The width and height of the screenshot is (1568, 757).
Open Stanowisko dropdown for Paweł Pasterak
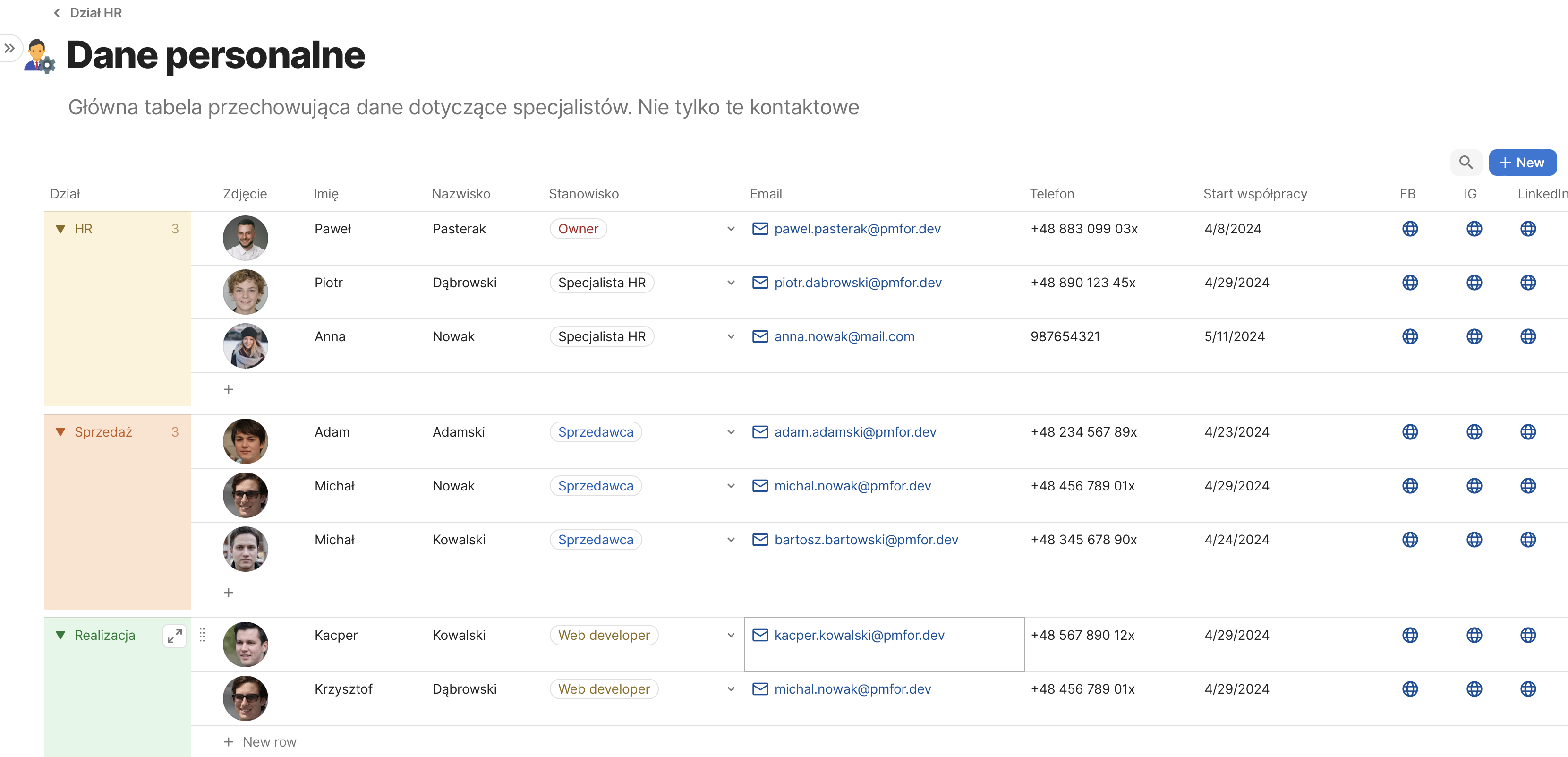point(731,229)
